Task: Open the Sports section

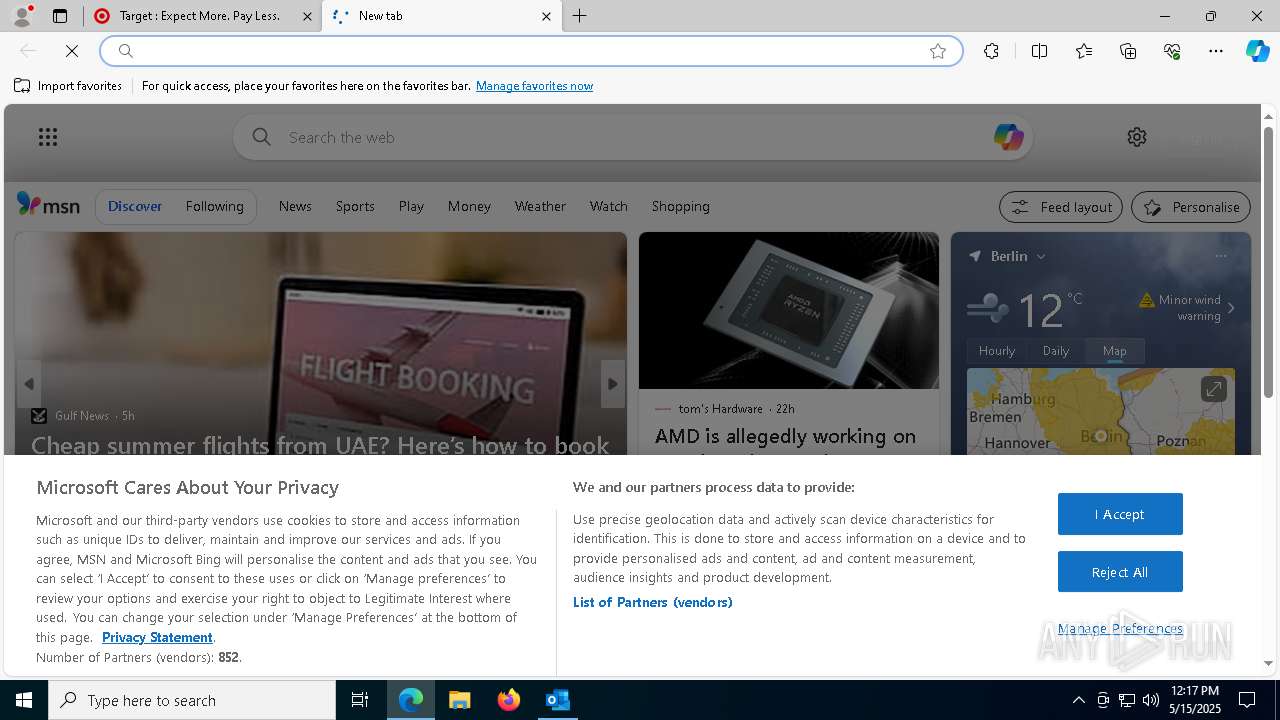Action: [x=355, y=206]
